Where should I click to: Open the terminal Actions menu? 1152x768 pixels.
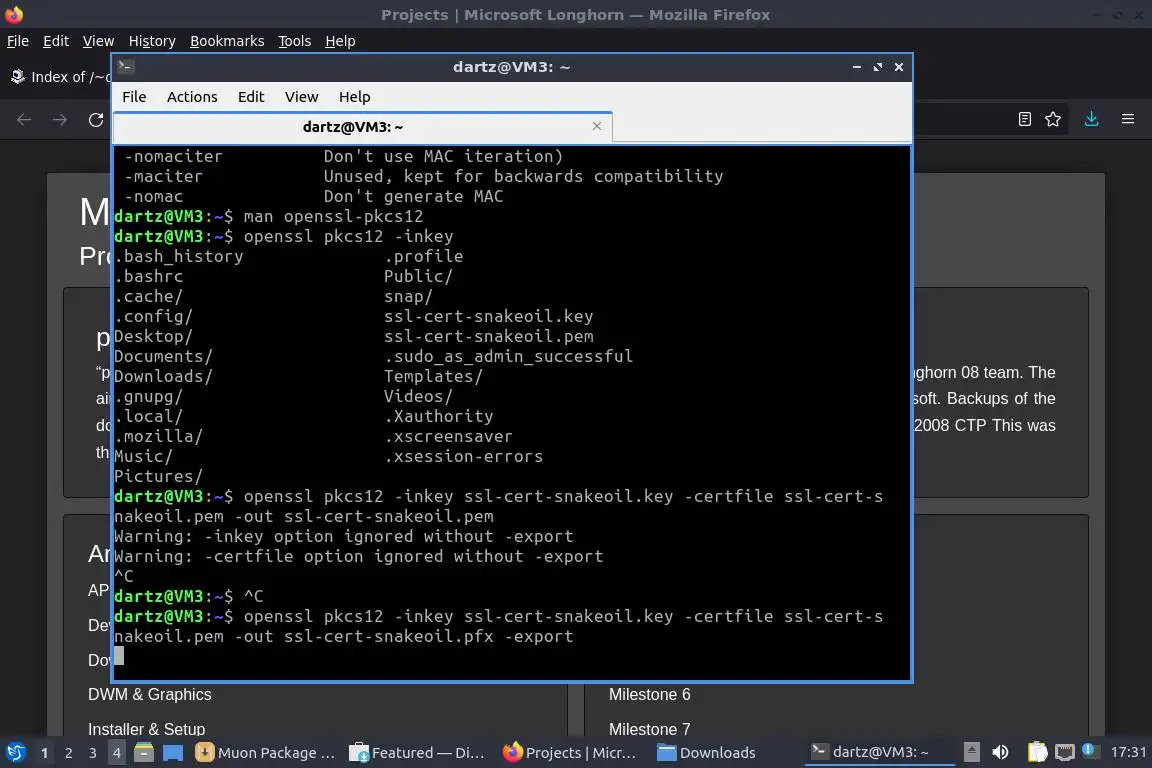192,97
